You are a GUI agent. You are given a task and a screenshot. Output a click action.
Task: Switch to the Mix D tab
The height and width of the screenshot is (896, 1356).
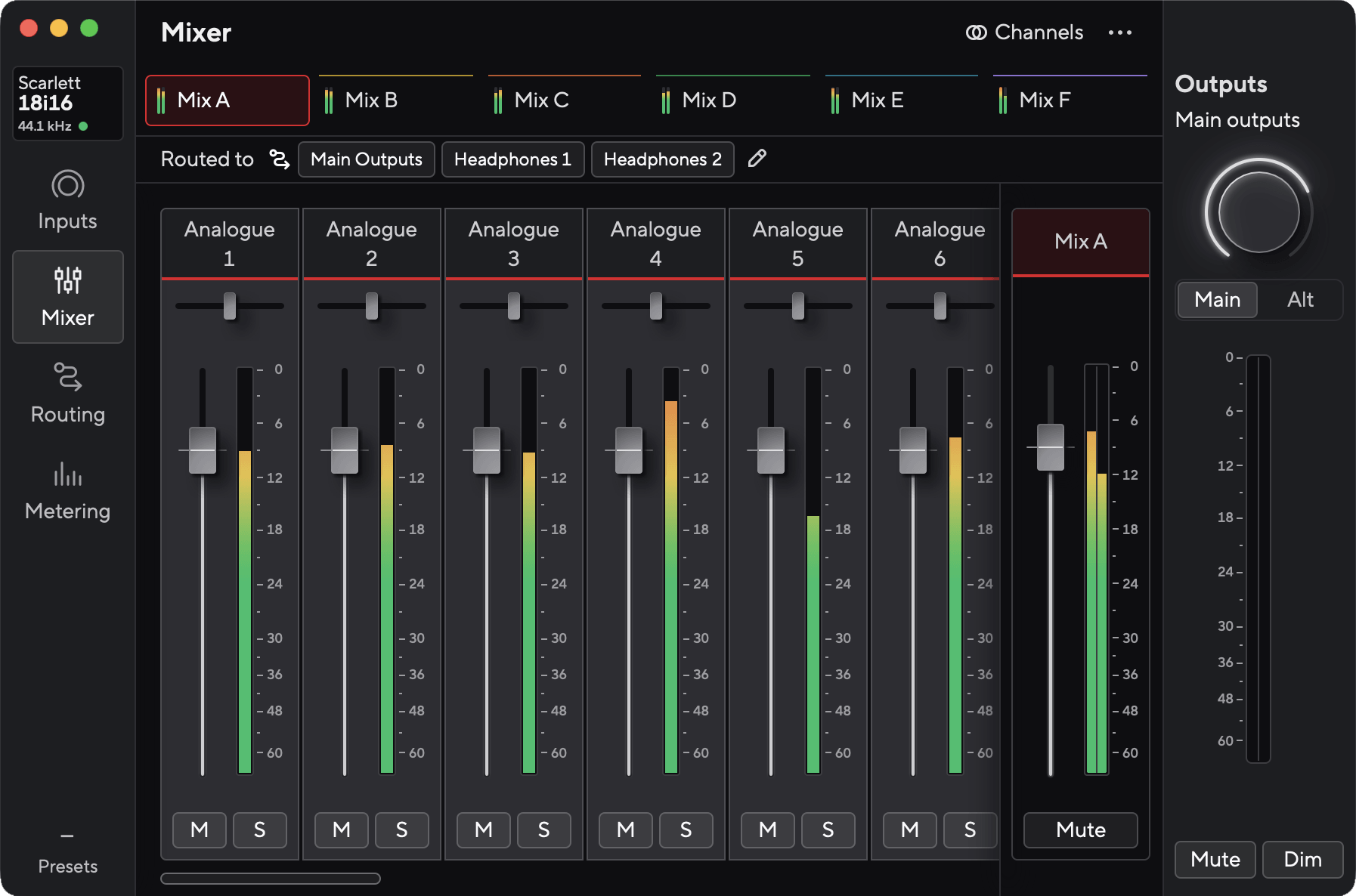click(733, 100)
